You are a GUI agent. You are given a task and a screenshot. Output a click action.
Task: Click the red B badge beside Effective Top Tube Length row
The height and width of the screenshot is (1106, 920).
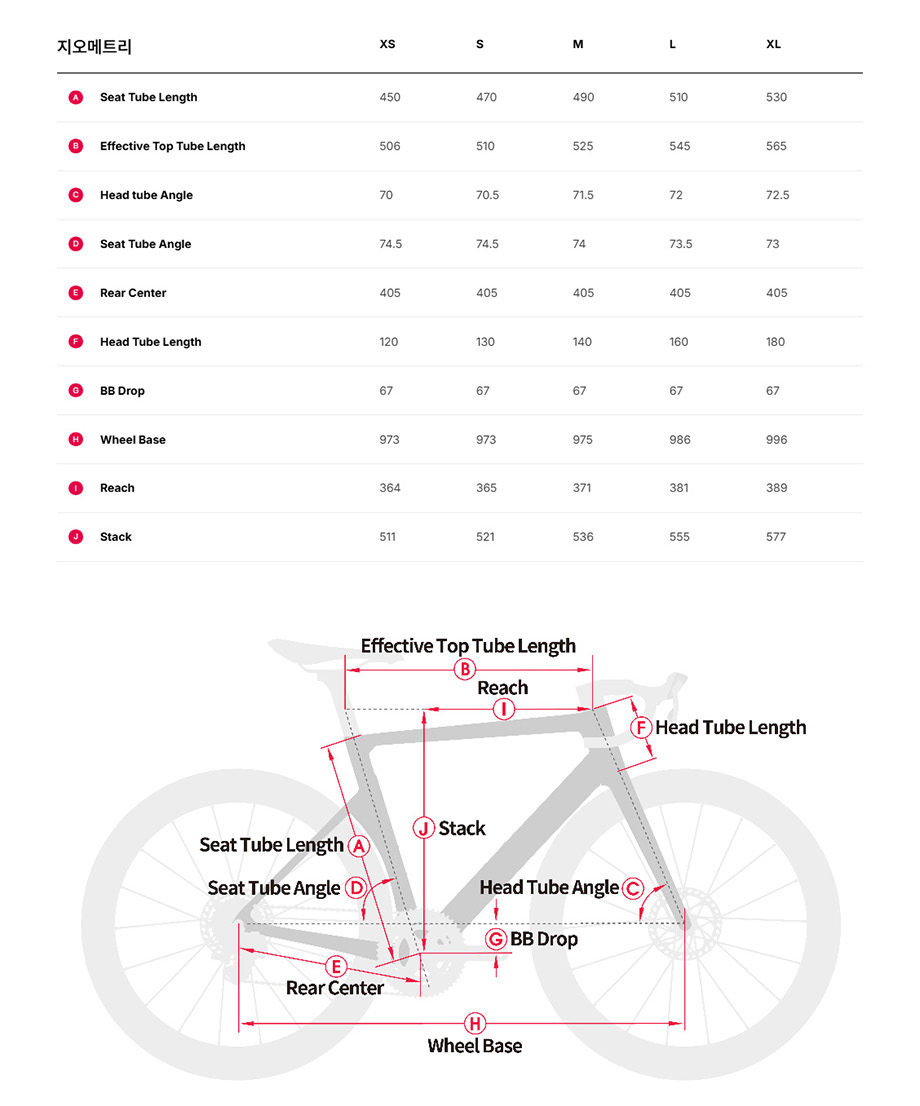click(x=75, y=146)
